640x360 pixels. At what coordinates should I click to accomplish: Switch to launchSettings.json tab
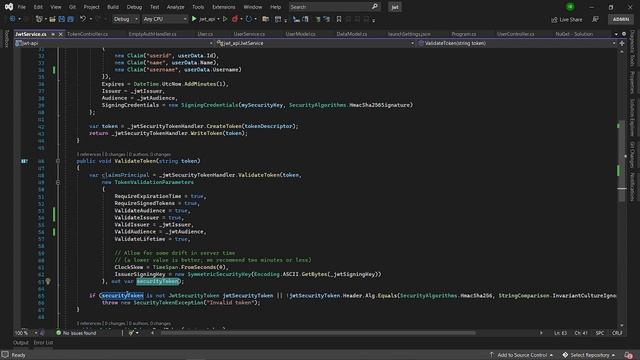click(x=409, y=34)
